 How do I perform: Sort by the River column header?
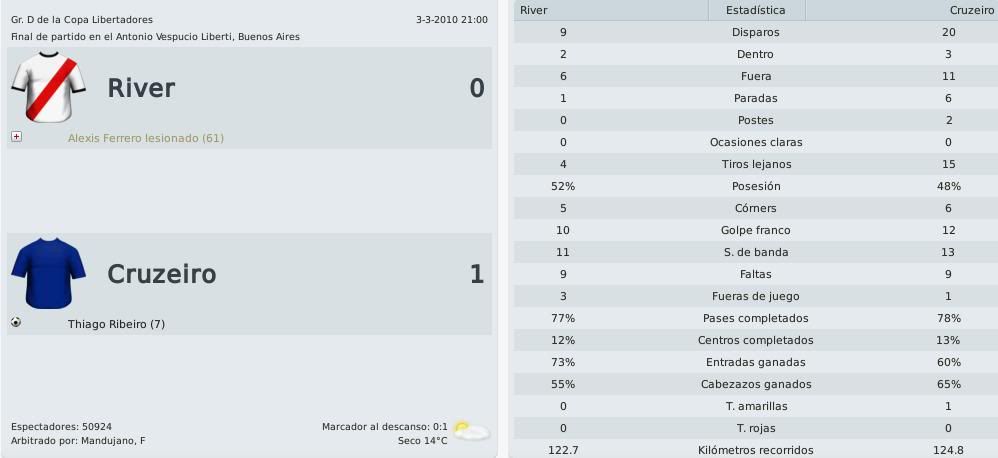[x=611, y=10]
